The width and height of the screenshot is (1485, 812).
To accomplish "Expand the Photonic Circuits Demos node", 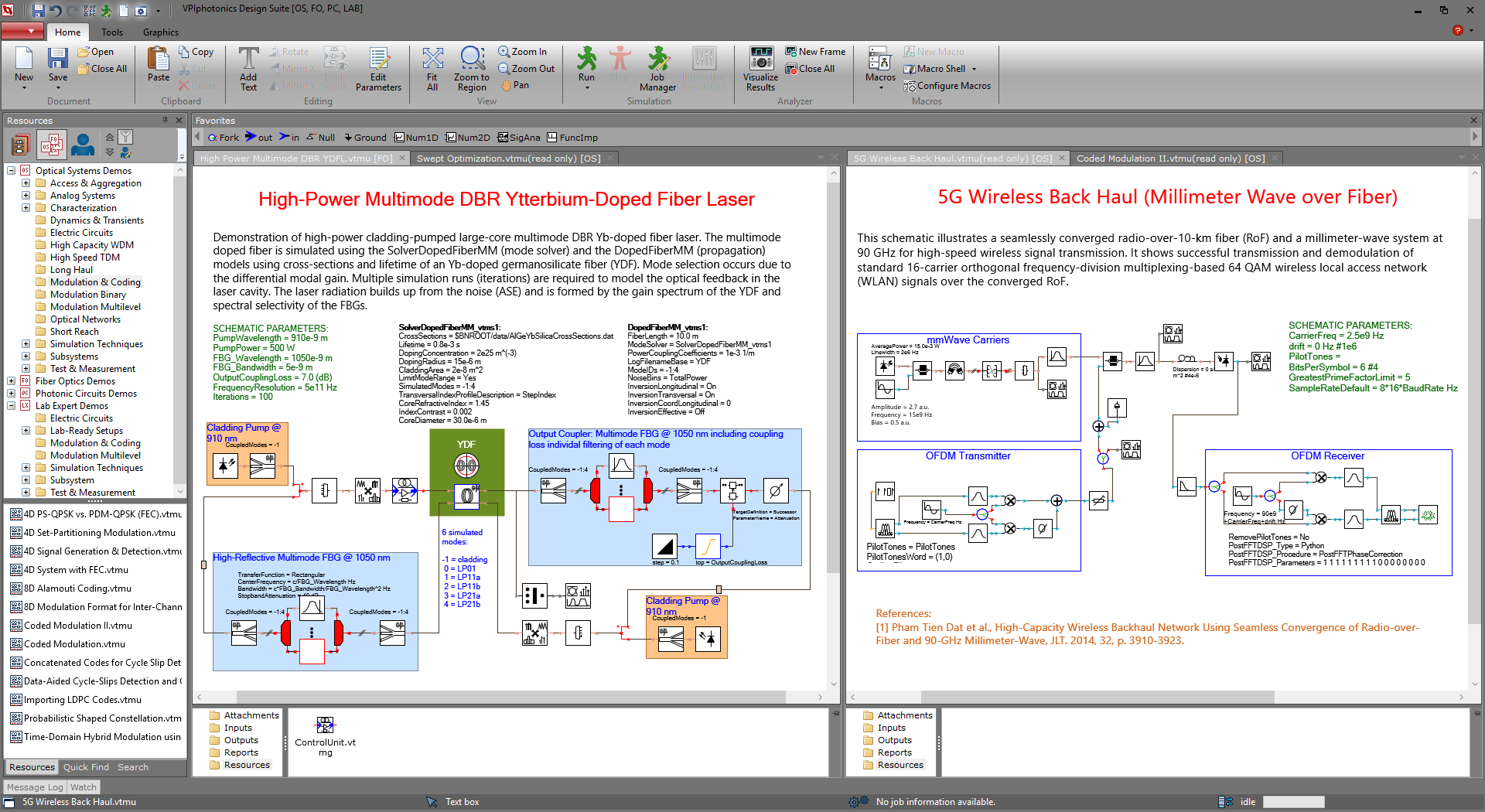I will click(12, 394).
